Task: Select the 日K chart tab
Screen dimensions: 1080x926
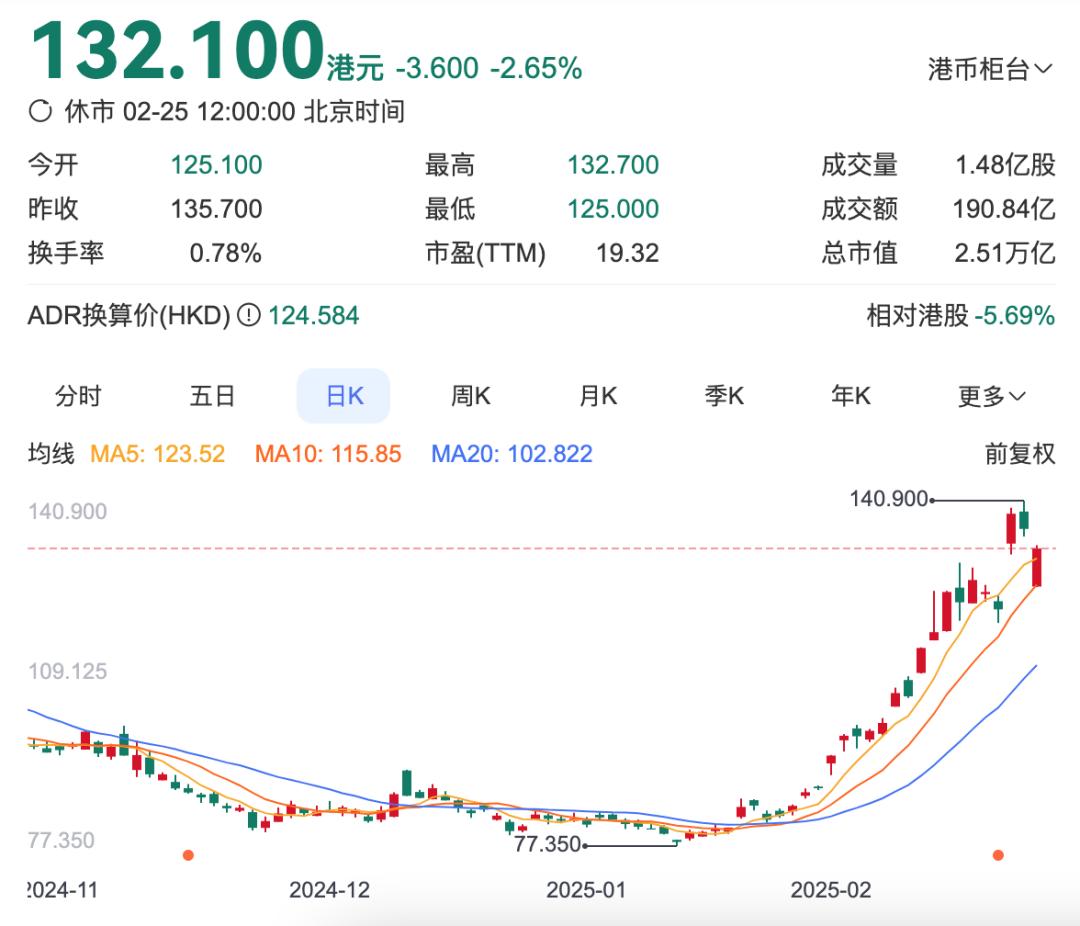Action: [344, 396]
